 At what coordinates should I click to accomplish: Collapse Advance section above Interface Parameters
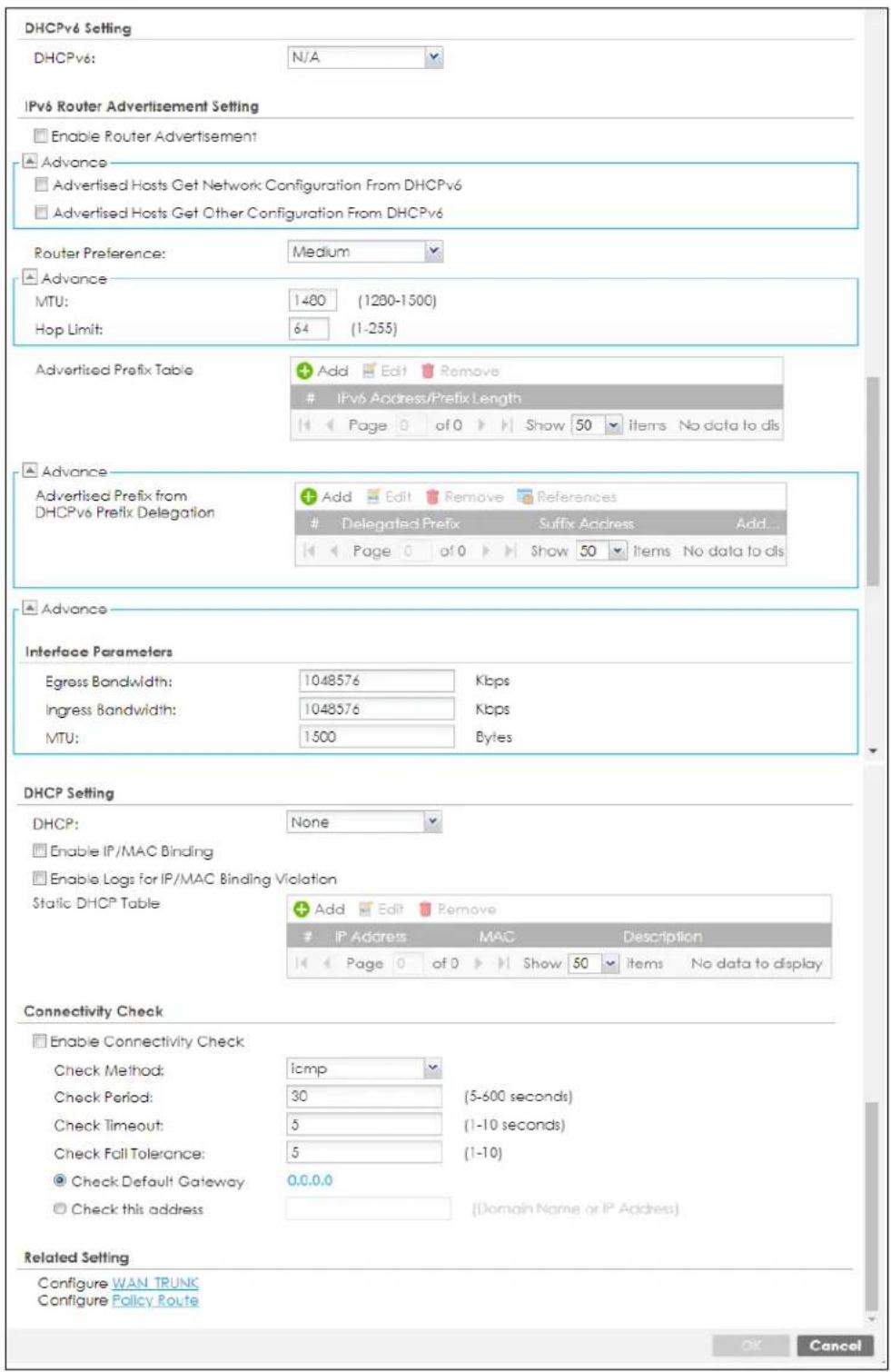click(30, 607)
